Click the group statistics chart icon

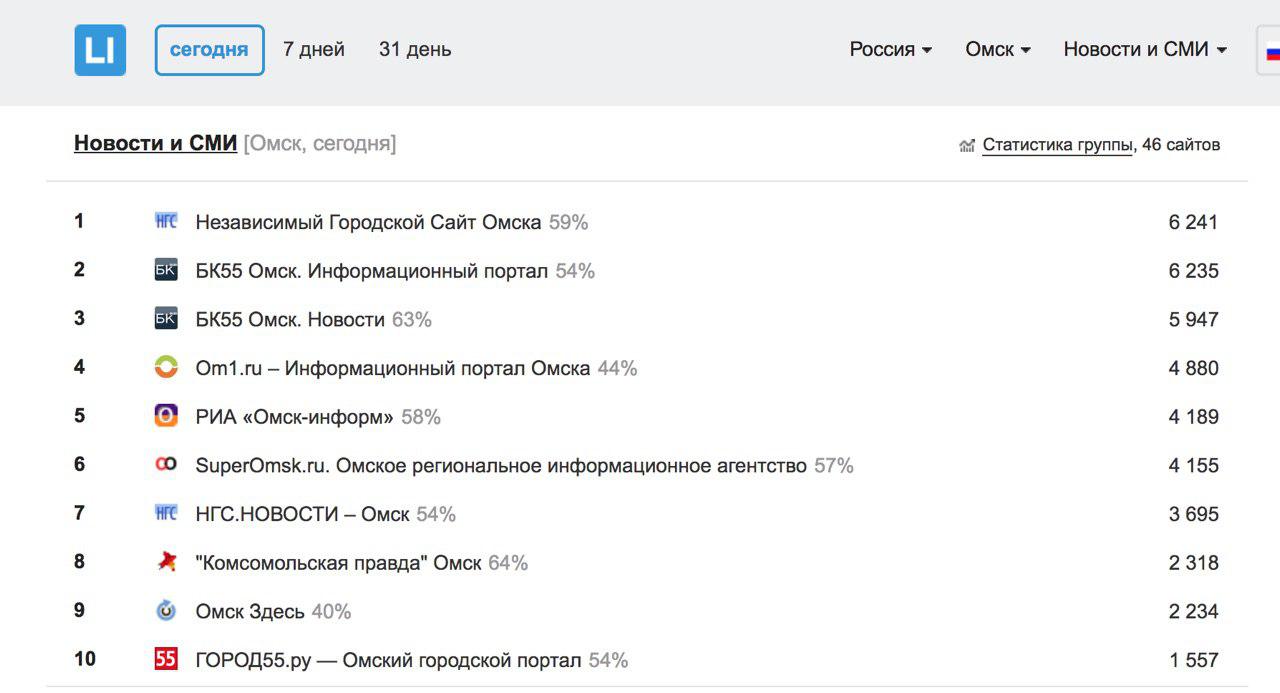pyautogui.click(x=967, y=146)
